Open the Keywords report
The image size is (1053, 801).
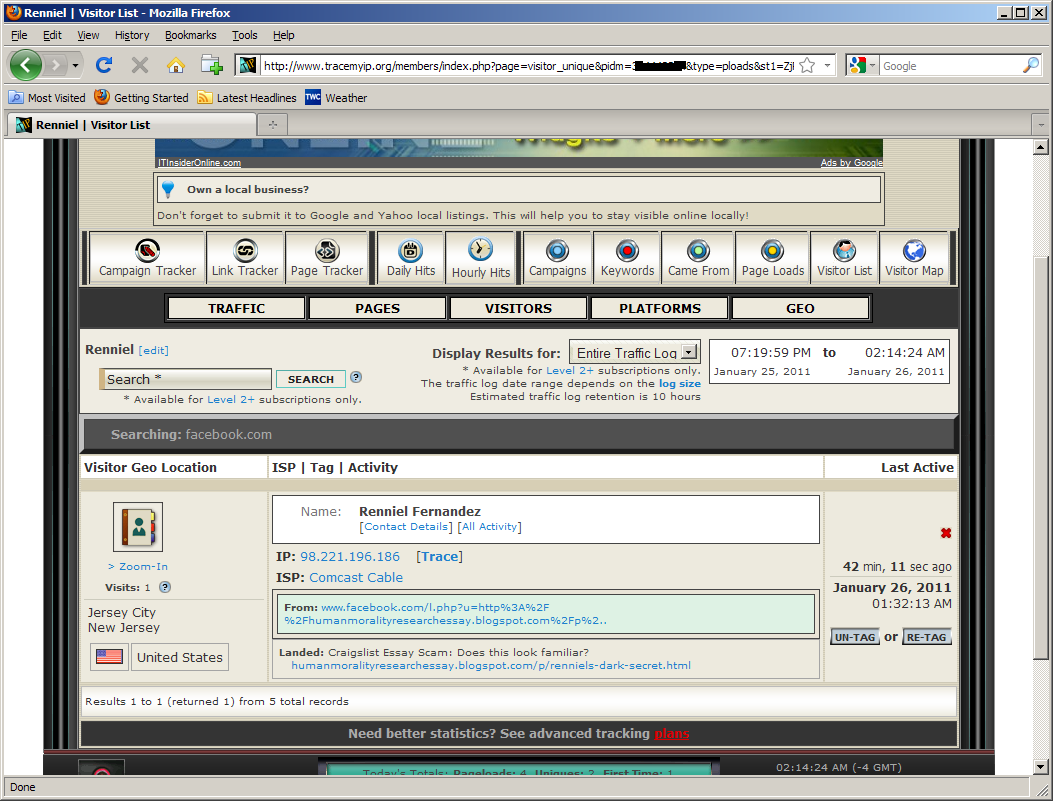click(x=627, y=258)
